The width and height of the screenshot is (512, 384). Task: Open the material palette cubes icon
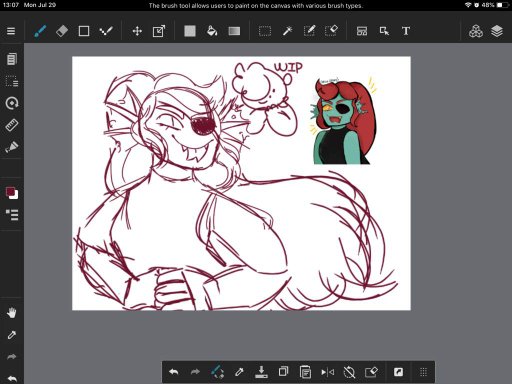[x=476, y=31]
